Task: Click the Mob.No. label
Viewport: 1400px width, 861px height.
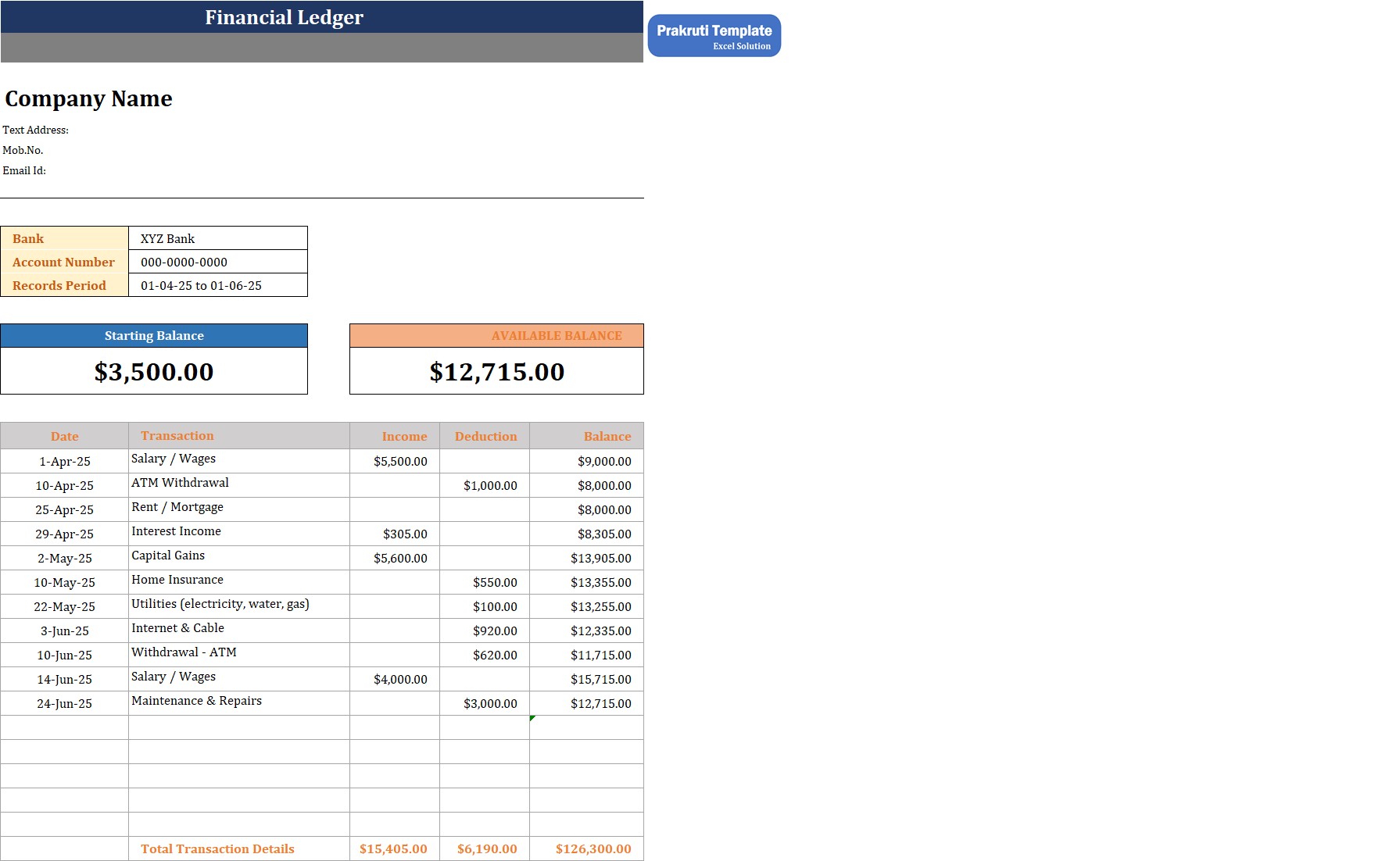Action: point(23,151)
